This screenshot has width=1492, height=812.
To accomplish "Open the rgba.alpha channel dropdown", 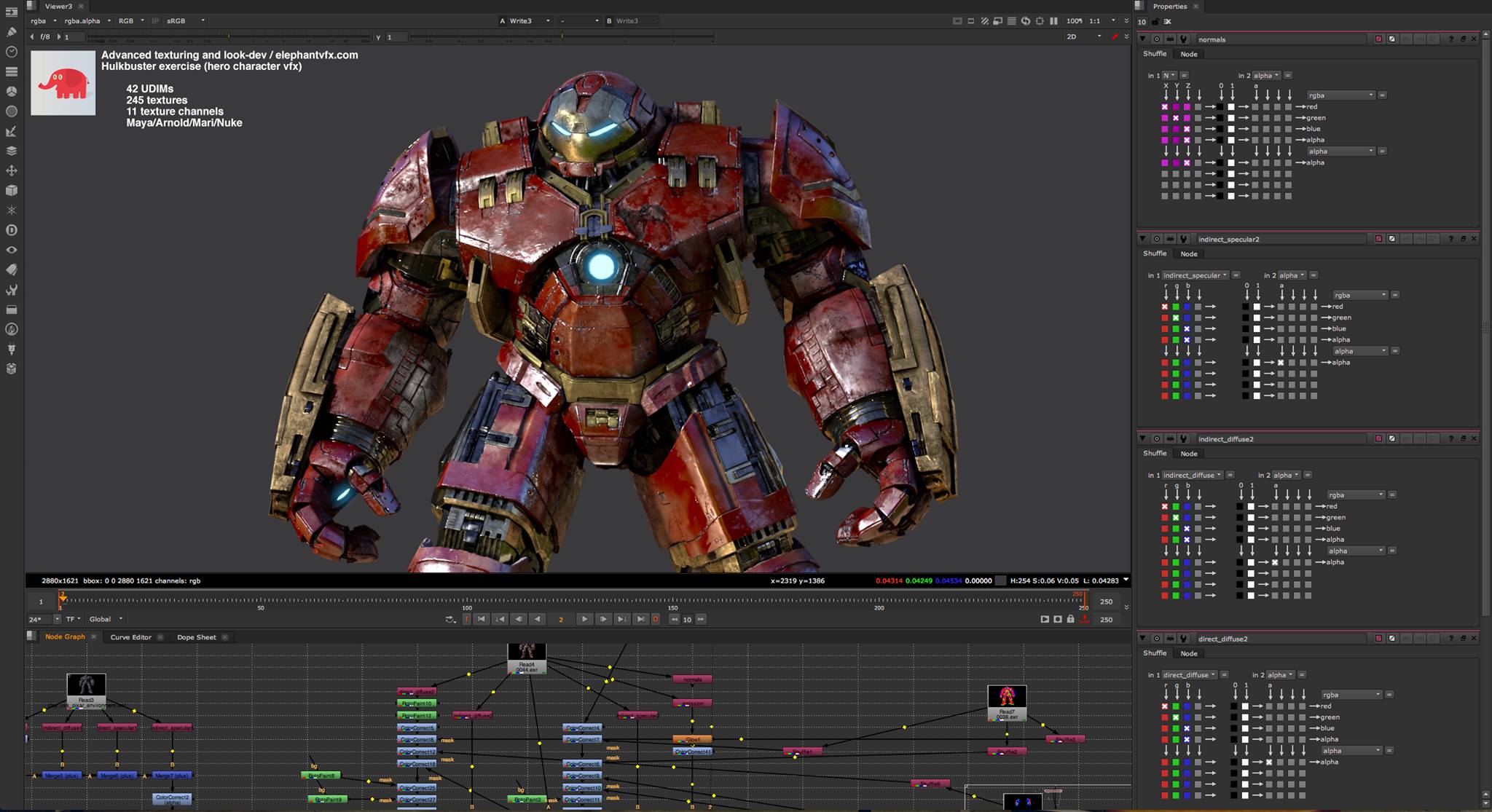I will coord(87,21).
